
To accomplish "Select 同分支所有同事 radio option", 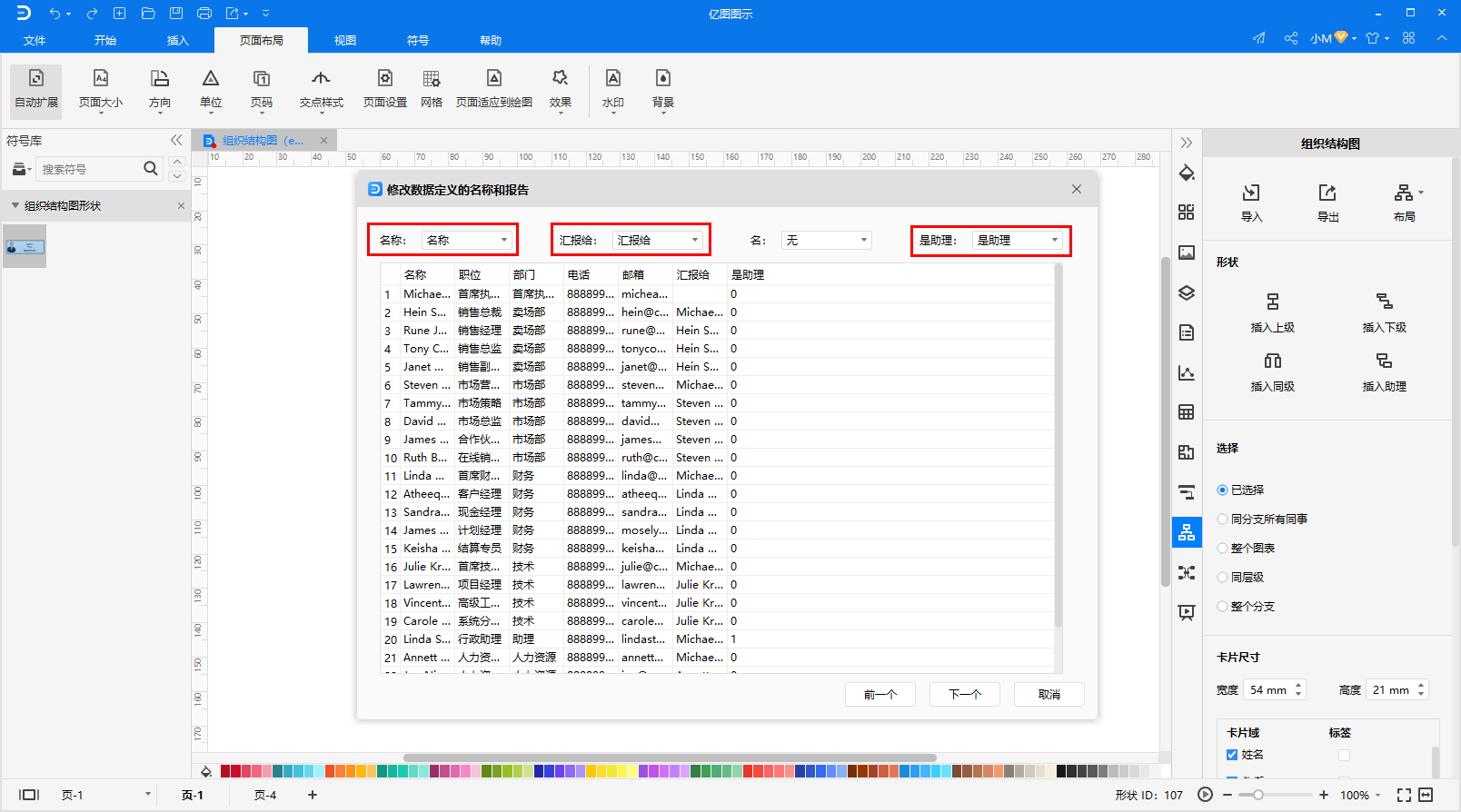I will [x=1222, y=519].
